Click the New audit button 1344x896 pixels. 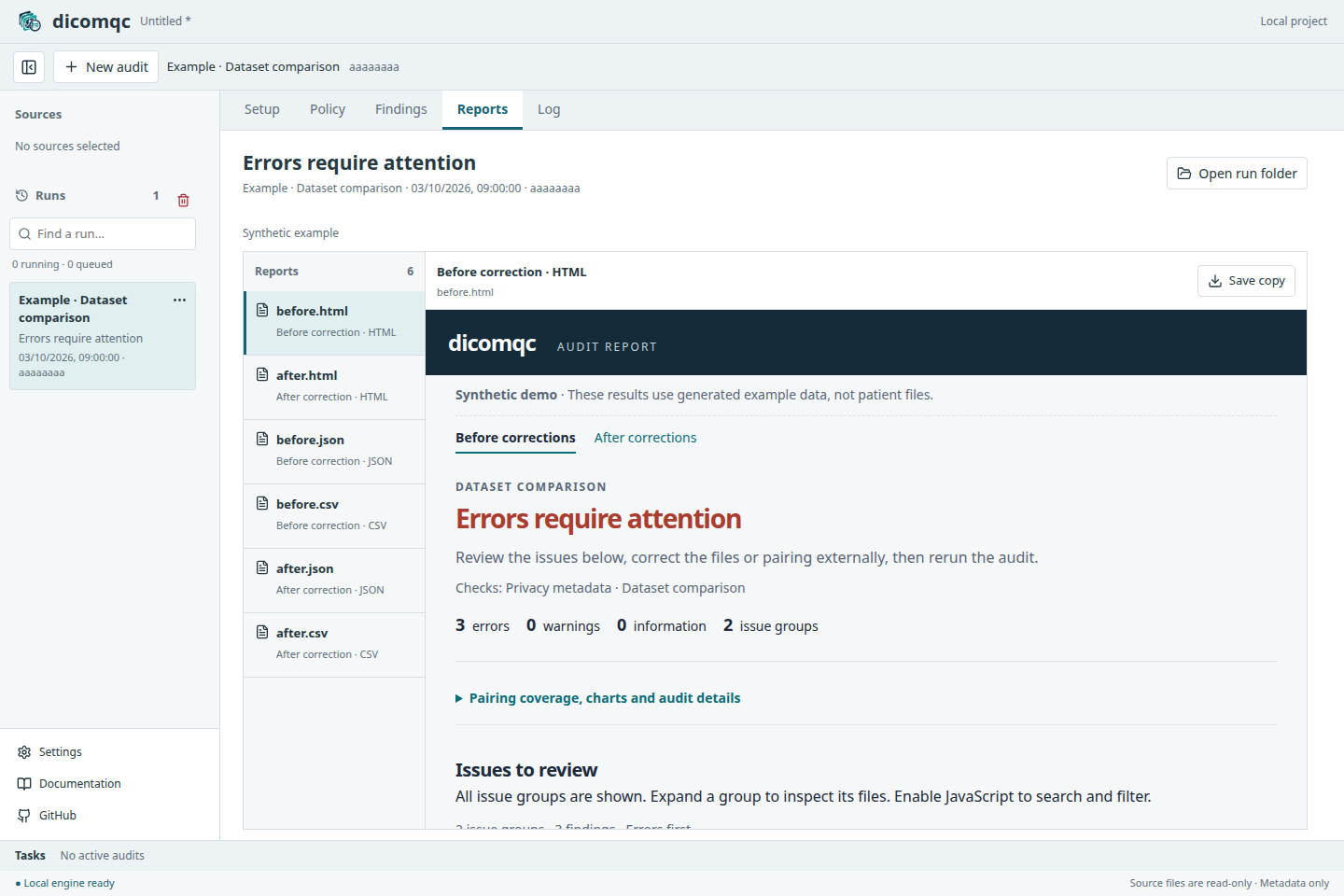[x=106, y=67]
